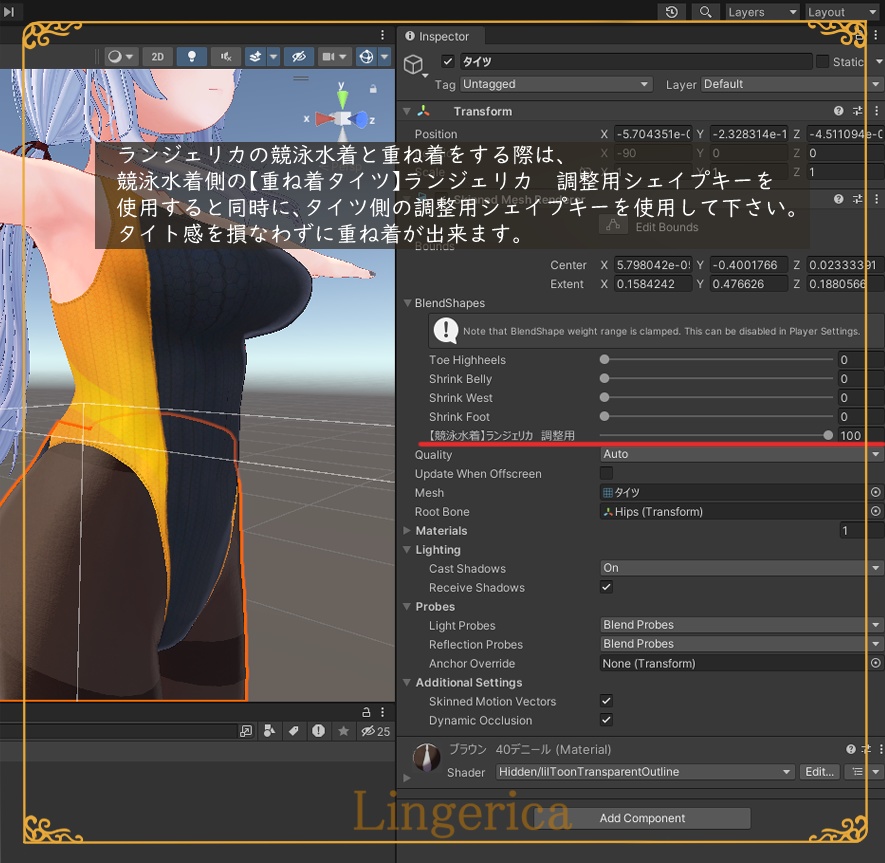Click the blue Z axis cone on scene gizmo
This screenshot has height=863, width=885.
tap(360, 119)
